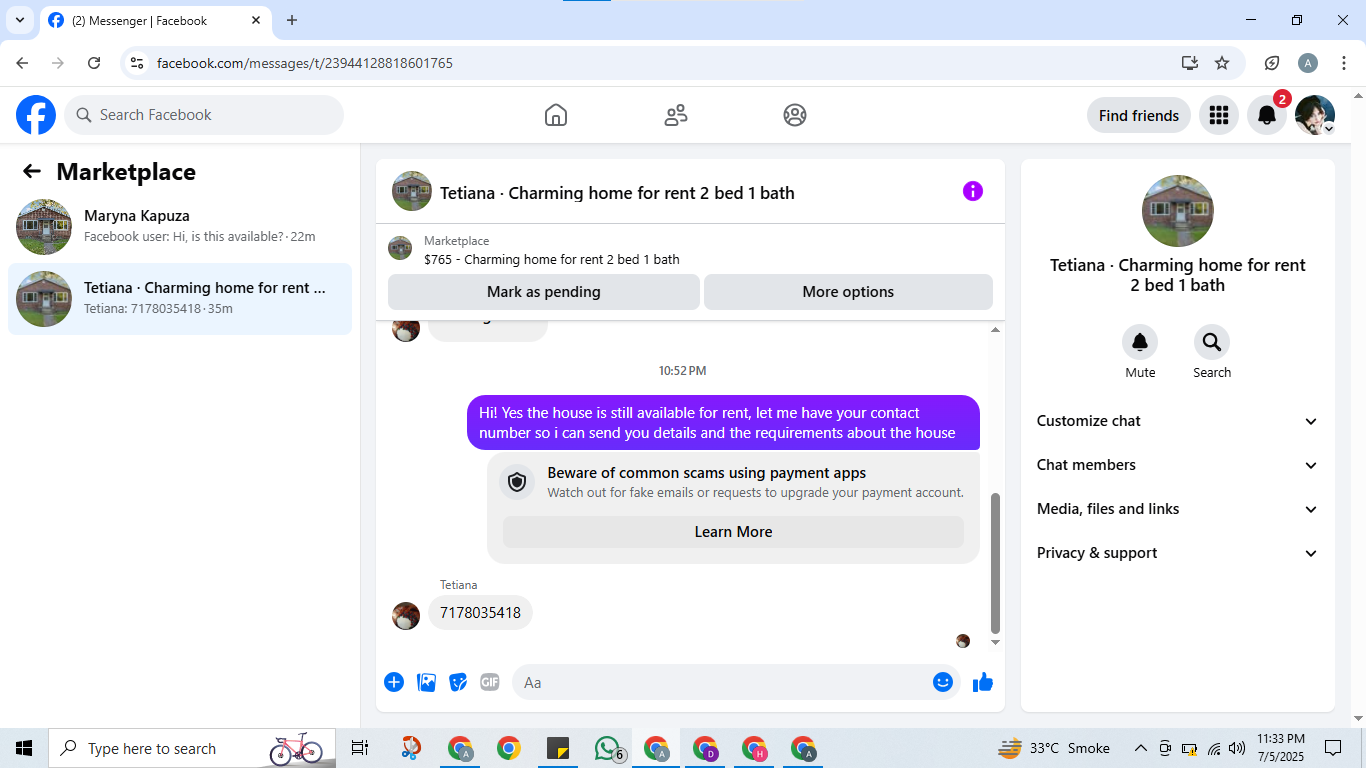The width and height of the screenshot is (1366, 768).
Task: Click Learn More on scam warning
Action: click(x=733, y=532)
